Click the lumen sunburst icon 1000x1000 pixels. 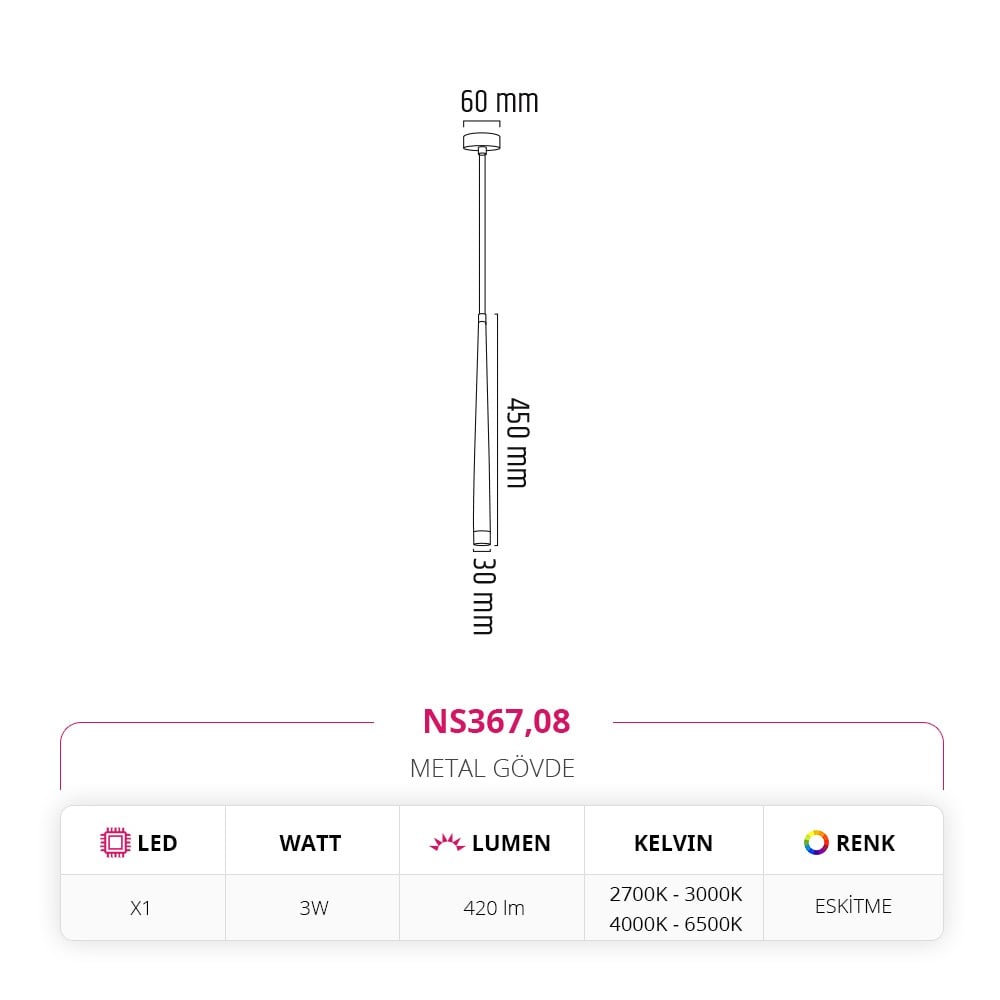coord(447,842)
